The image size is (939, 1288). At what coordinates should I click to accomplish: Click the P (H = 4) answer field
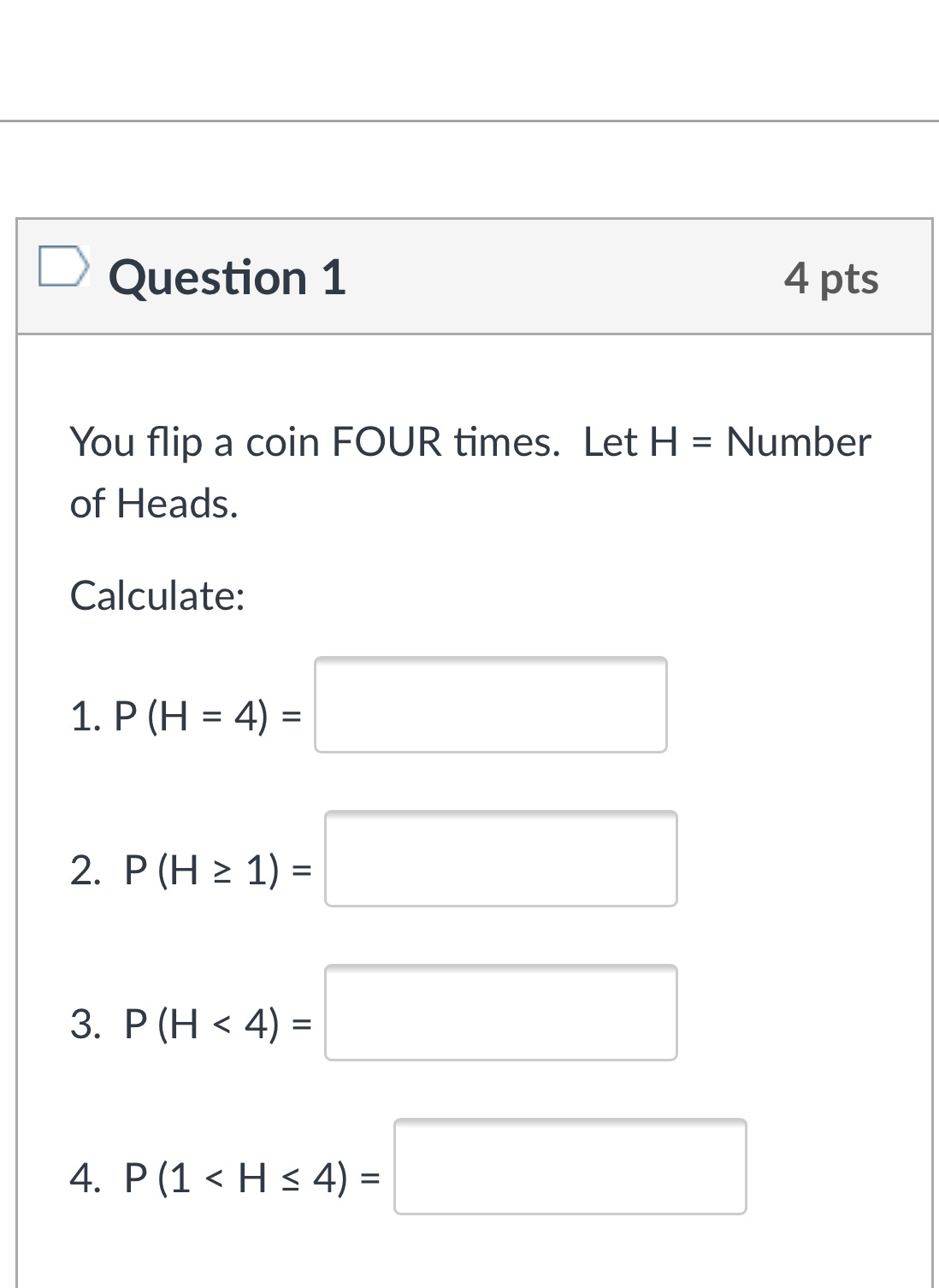490,705
